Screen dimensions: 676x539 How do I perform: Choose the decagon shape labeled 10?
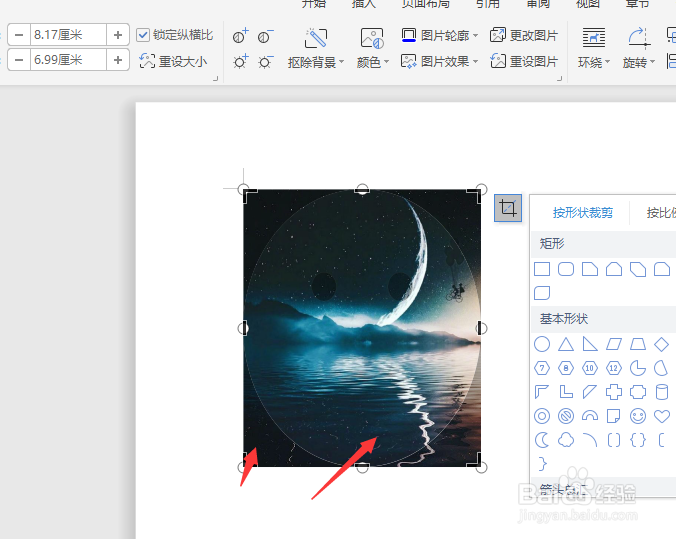(590, 368)
